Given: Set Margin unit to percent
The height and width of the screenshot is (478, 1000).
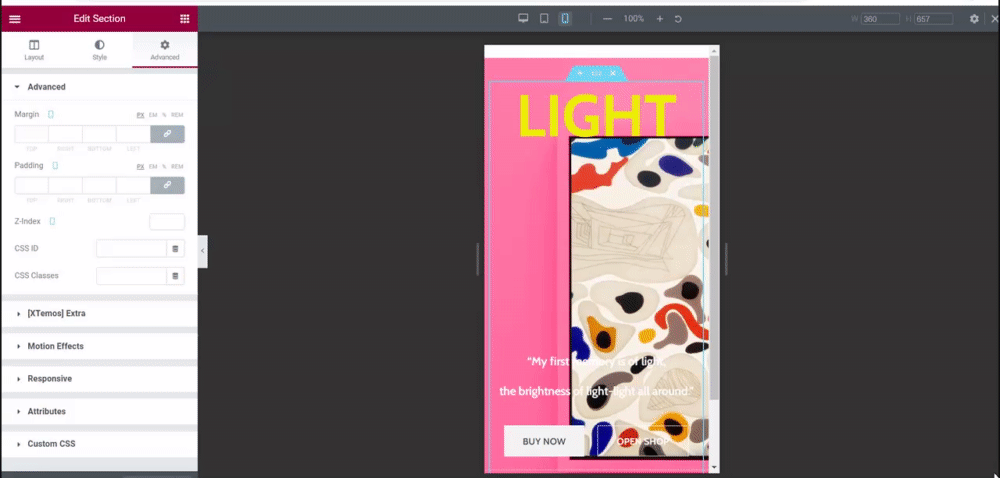Looking at the screenshot, I should coord(164,115).
